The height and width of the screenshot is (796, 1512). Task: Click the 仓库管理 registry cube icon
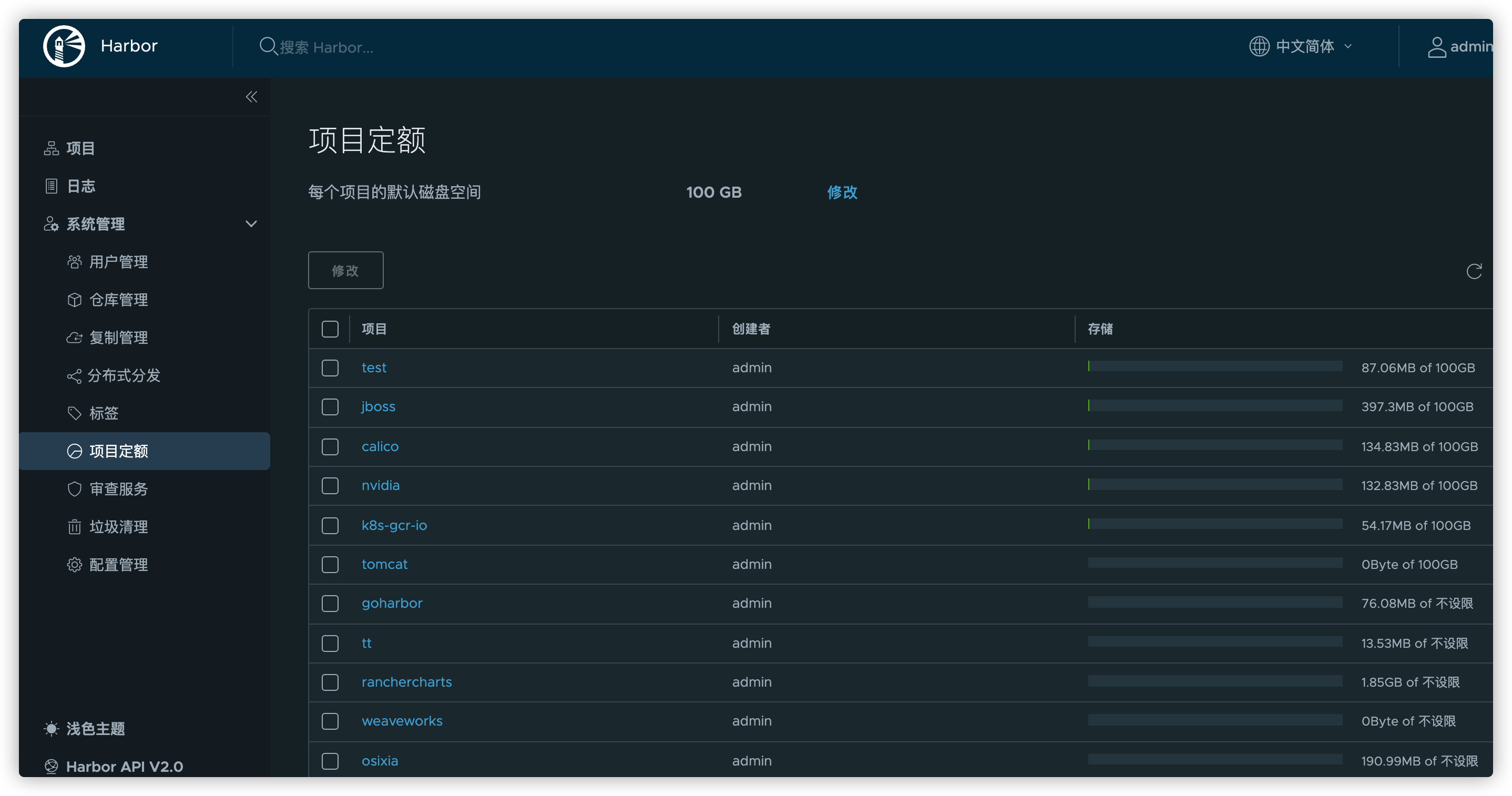pos(75,299)
